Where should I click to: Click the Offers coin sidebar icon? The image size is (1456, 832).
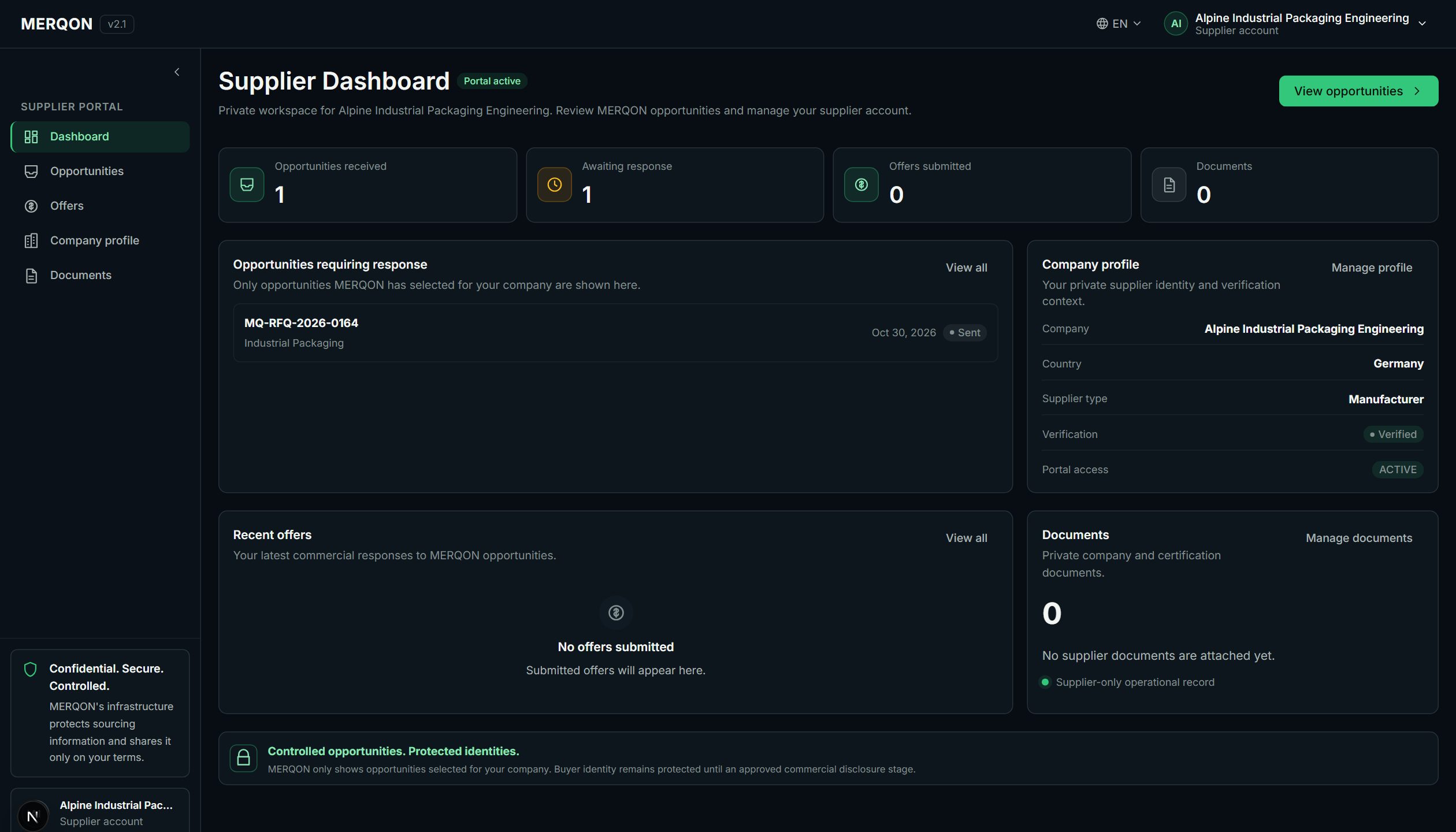(x=31, y=206)
